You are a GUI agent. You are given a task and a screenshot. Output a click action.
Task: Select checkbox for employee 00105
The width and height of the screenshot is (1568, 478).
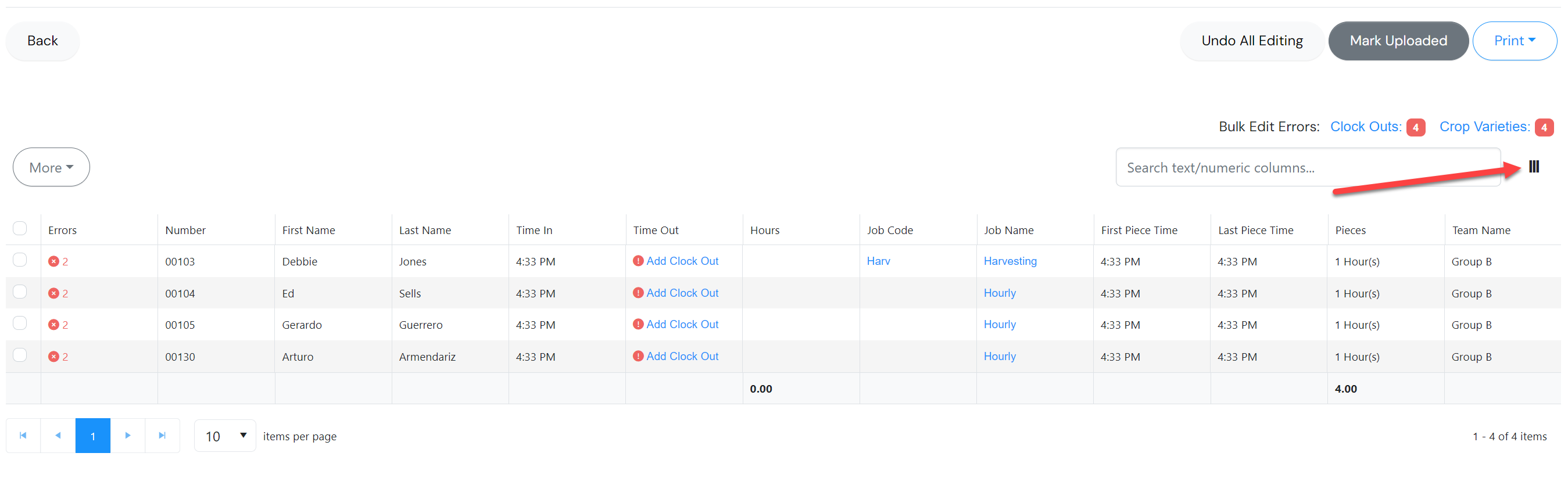[20, 324]
